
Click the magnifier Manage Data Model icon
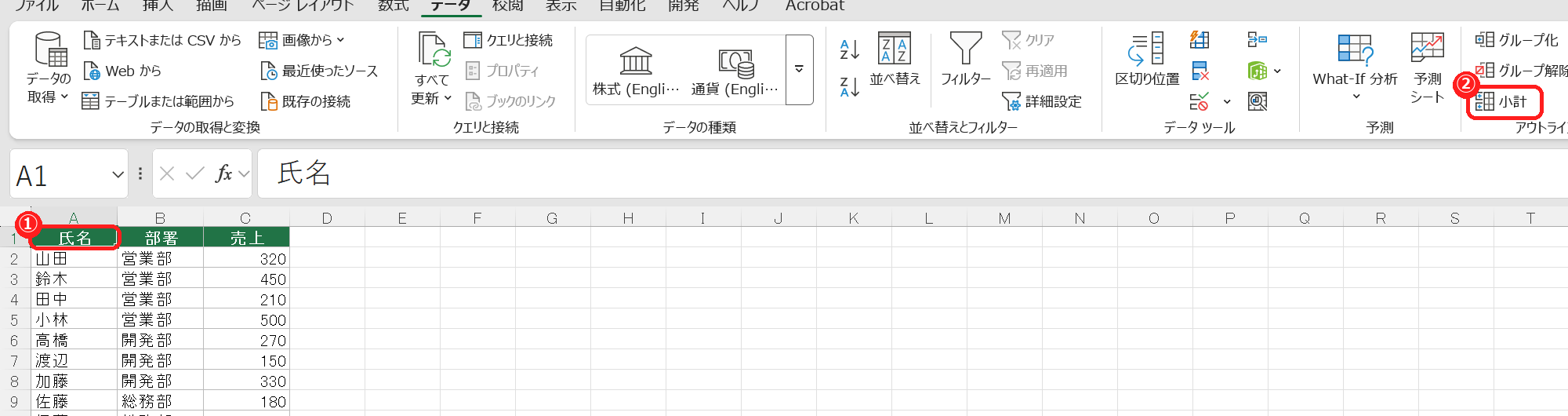coord(1257,101)
